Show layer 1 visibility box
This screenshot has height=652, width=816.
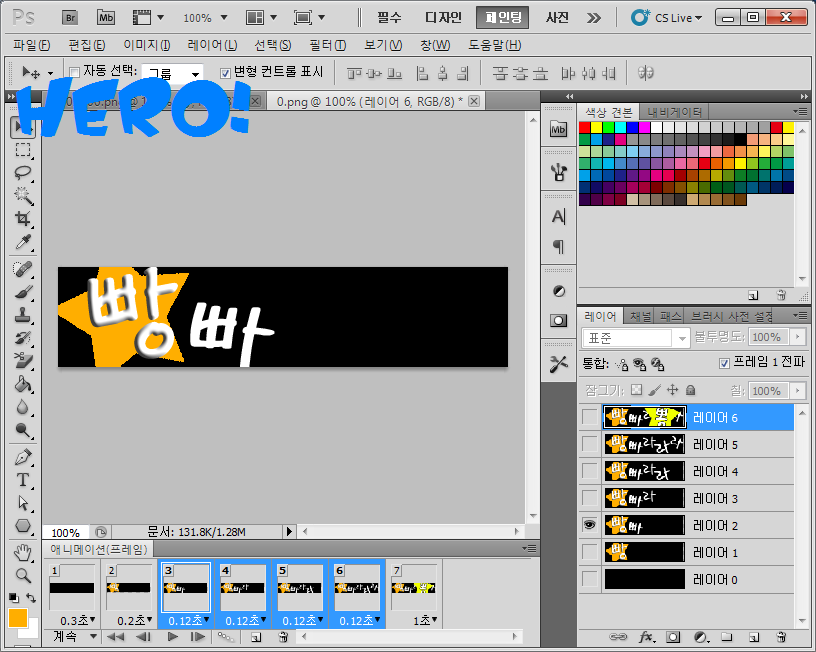coord(589,552)
